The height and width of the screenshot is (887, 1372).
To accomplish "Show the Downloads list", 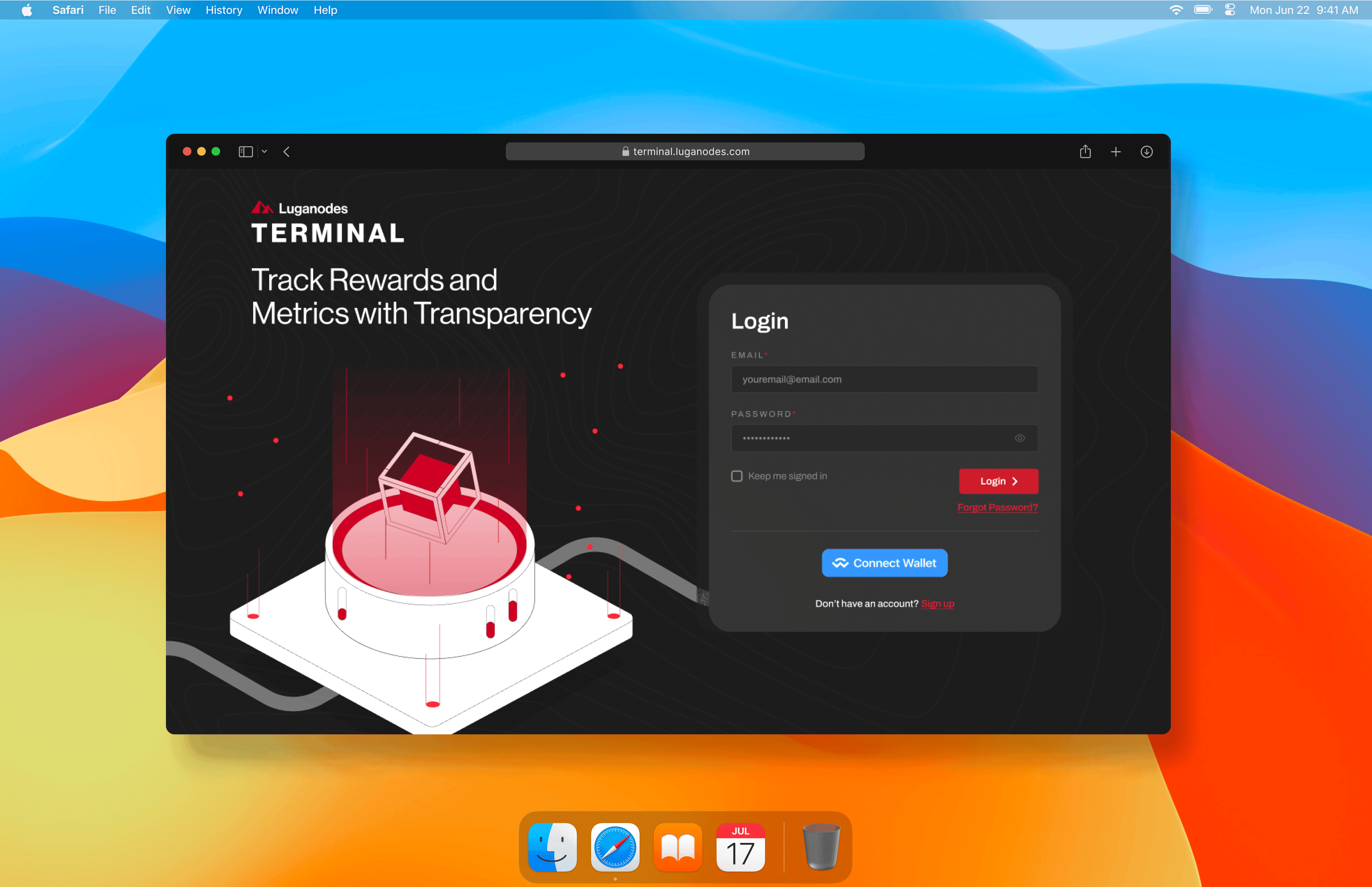I will [1147, 152].
